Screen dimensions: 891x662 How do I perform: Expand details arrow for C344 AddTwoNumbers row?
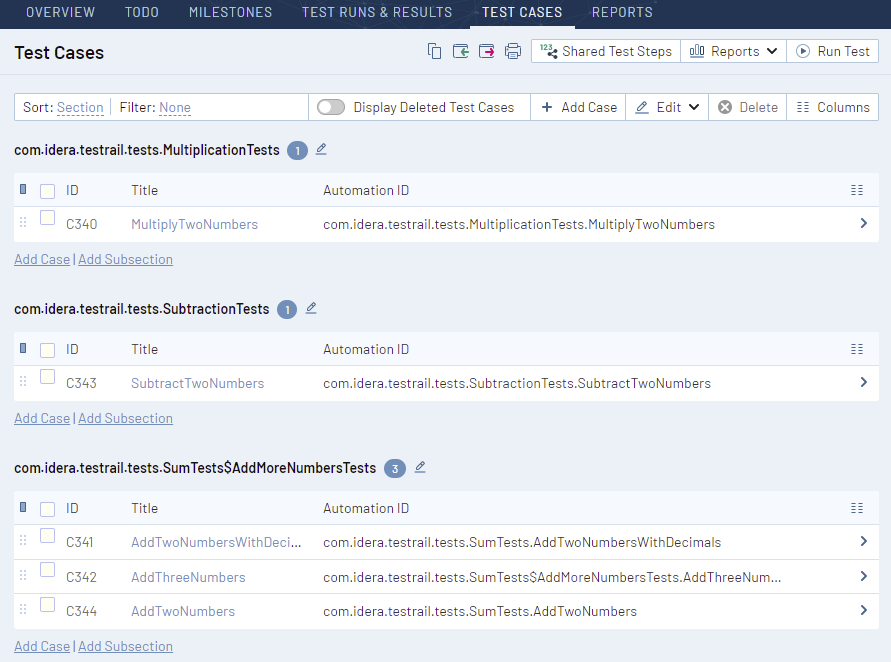coord(864,610)
